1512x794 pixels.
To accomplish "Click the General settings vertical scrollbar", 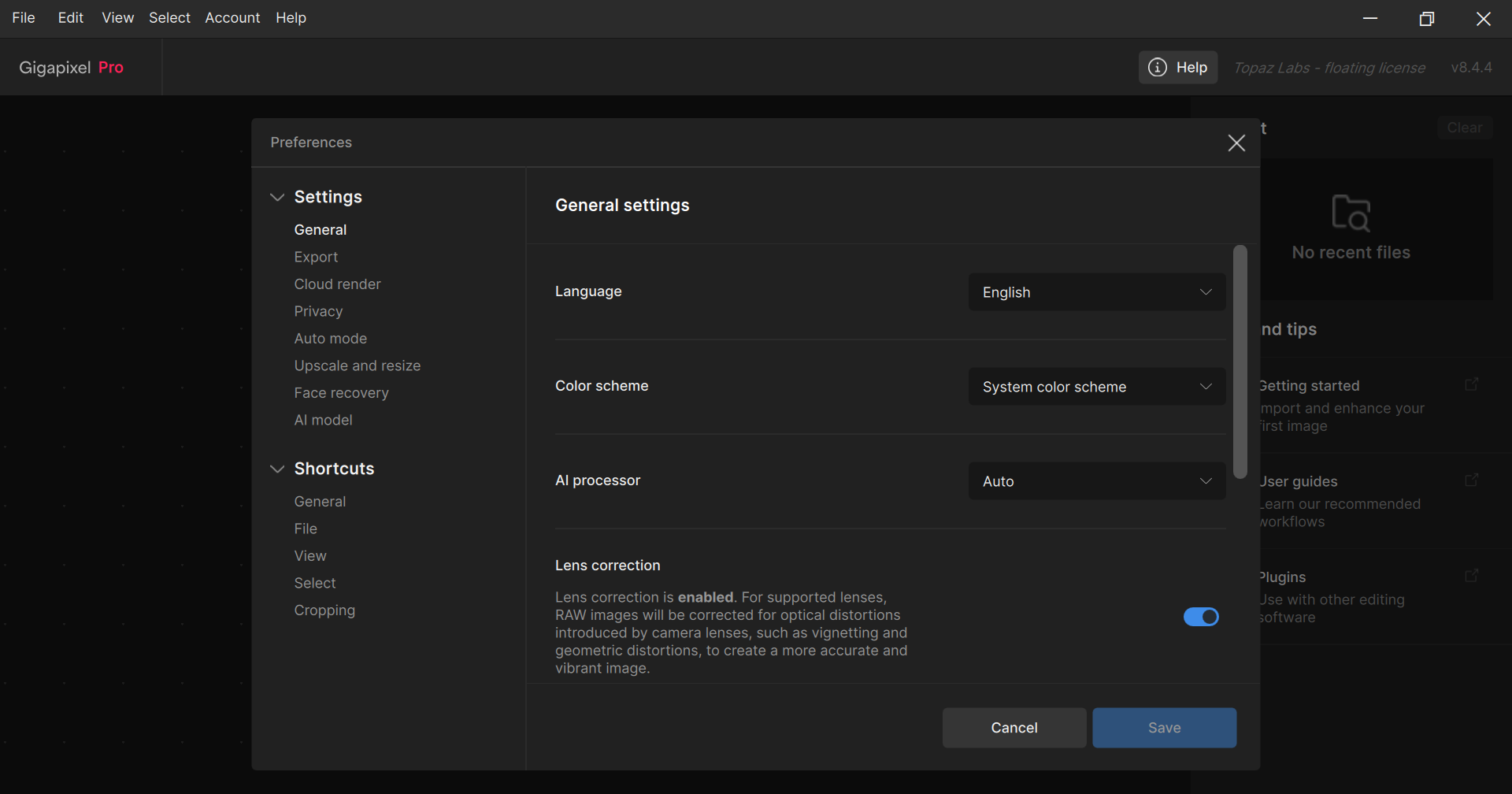I will 1240,362.
